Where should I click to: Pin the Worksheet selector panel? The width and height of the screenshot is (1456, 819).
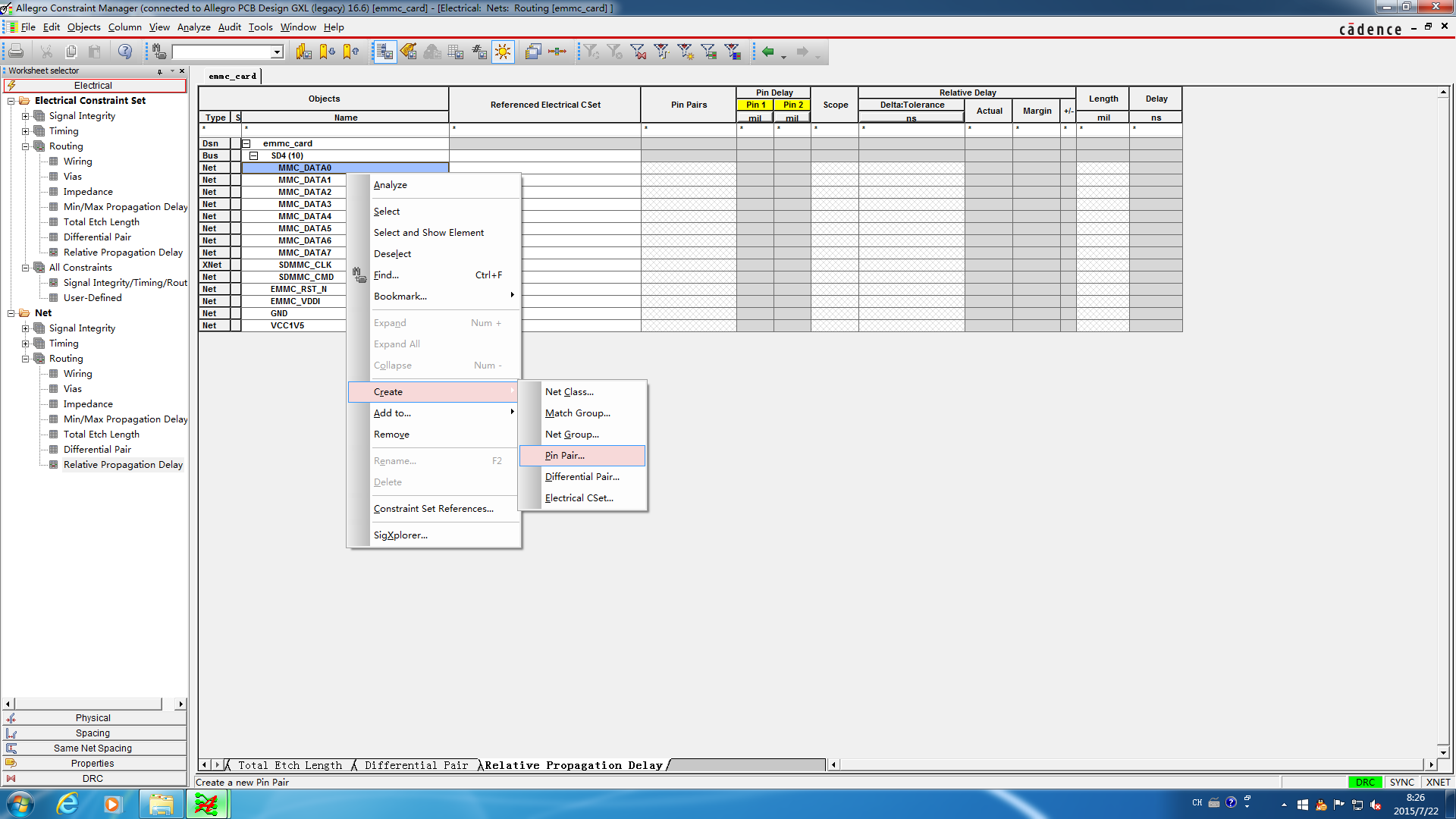160,71
